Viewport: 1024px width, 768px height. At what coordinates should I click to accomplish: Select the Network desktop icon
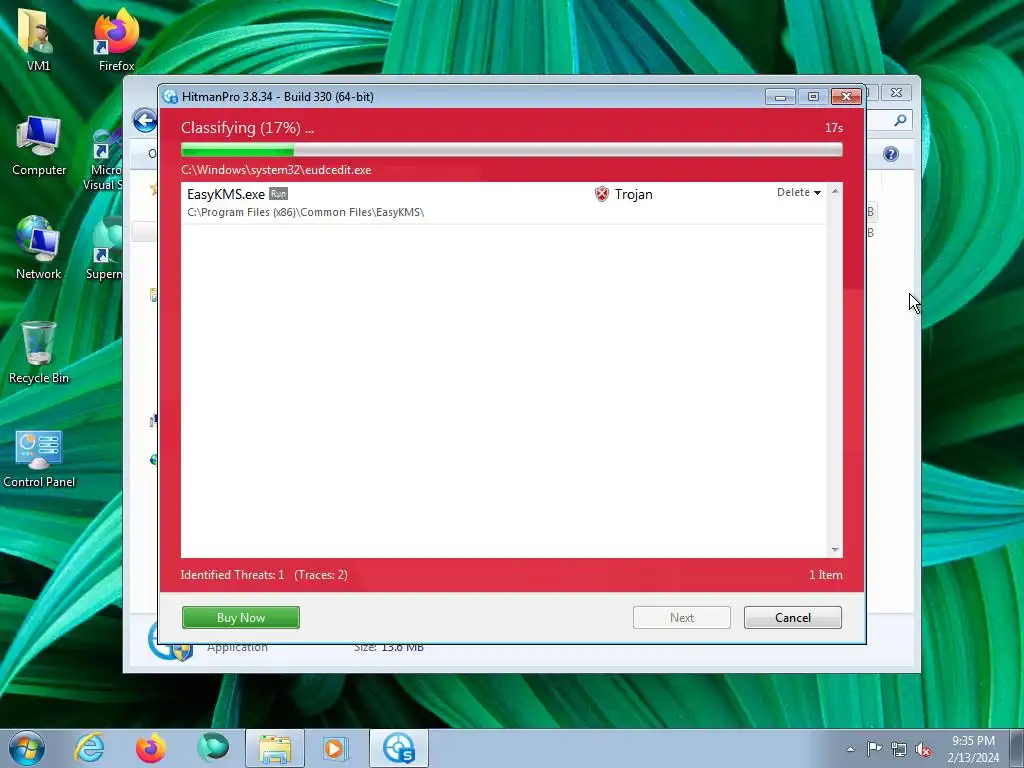pos(39,248)
